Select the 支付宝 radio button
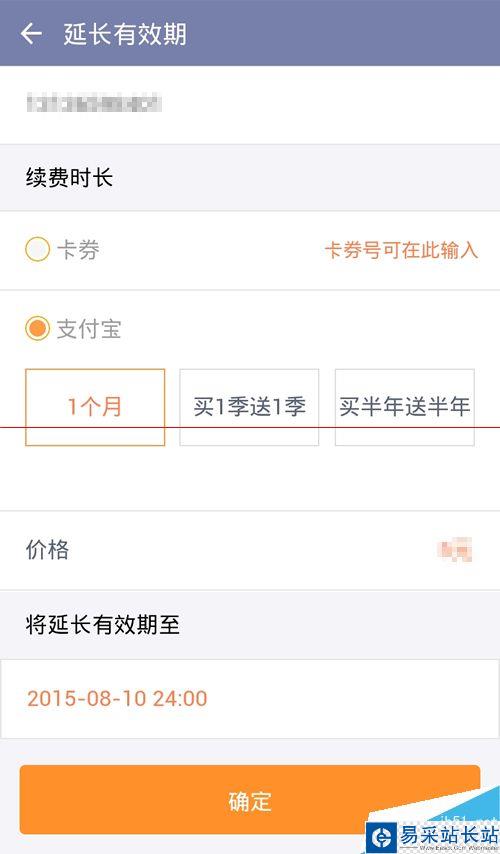The height and width of the screenshot is (854, 500). [x=38, y=329]
